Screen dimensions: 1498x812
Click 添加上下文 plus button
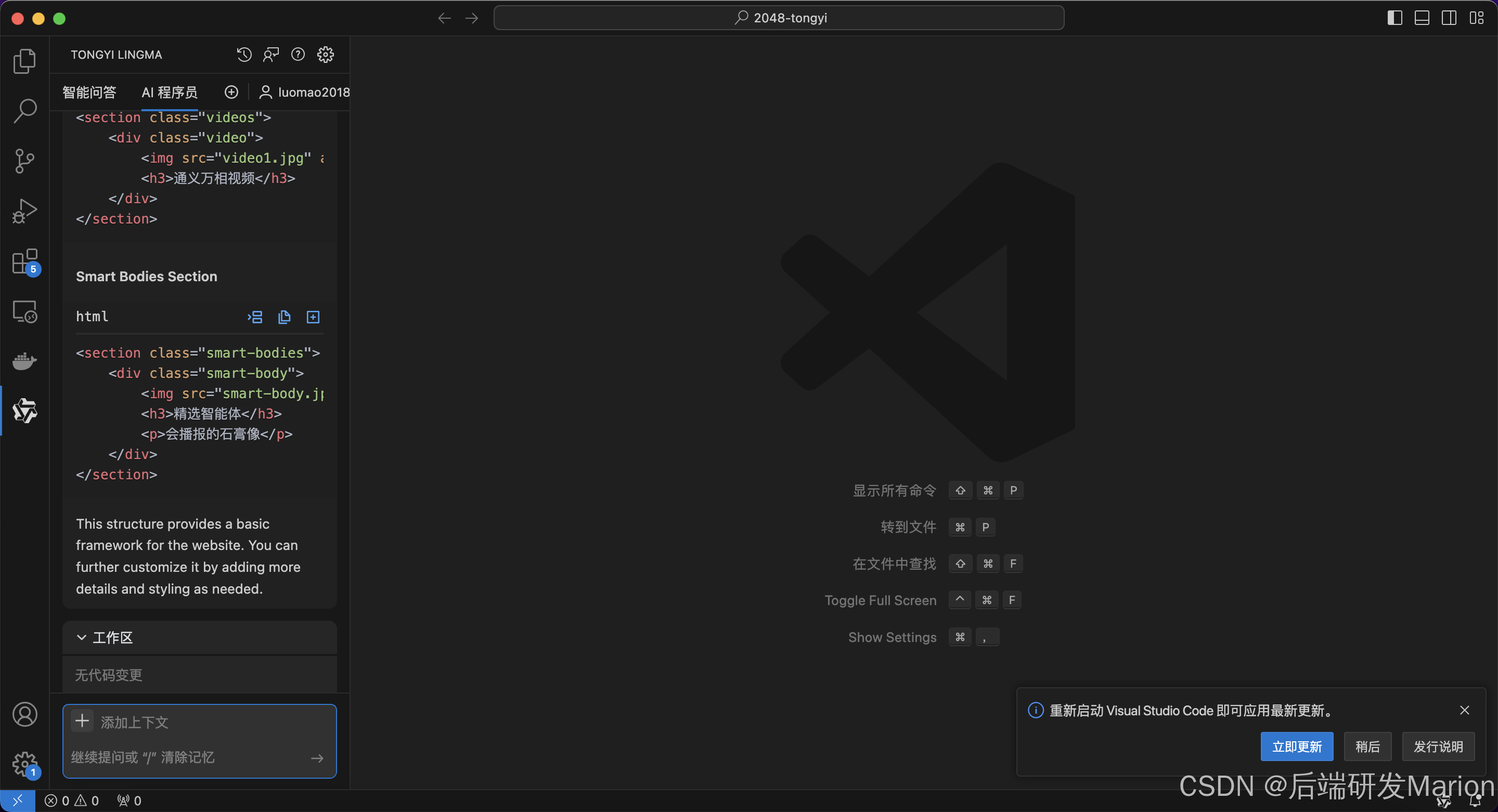pos(83,722)
